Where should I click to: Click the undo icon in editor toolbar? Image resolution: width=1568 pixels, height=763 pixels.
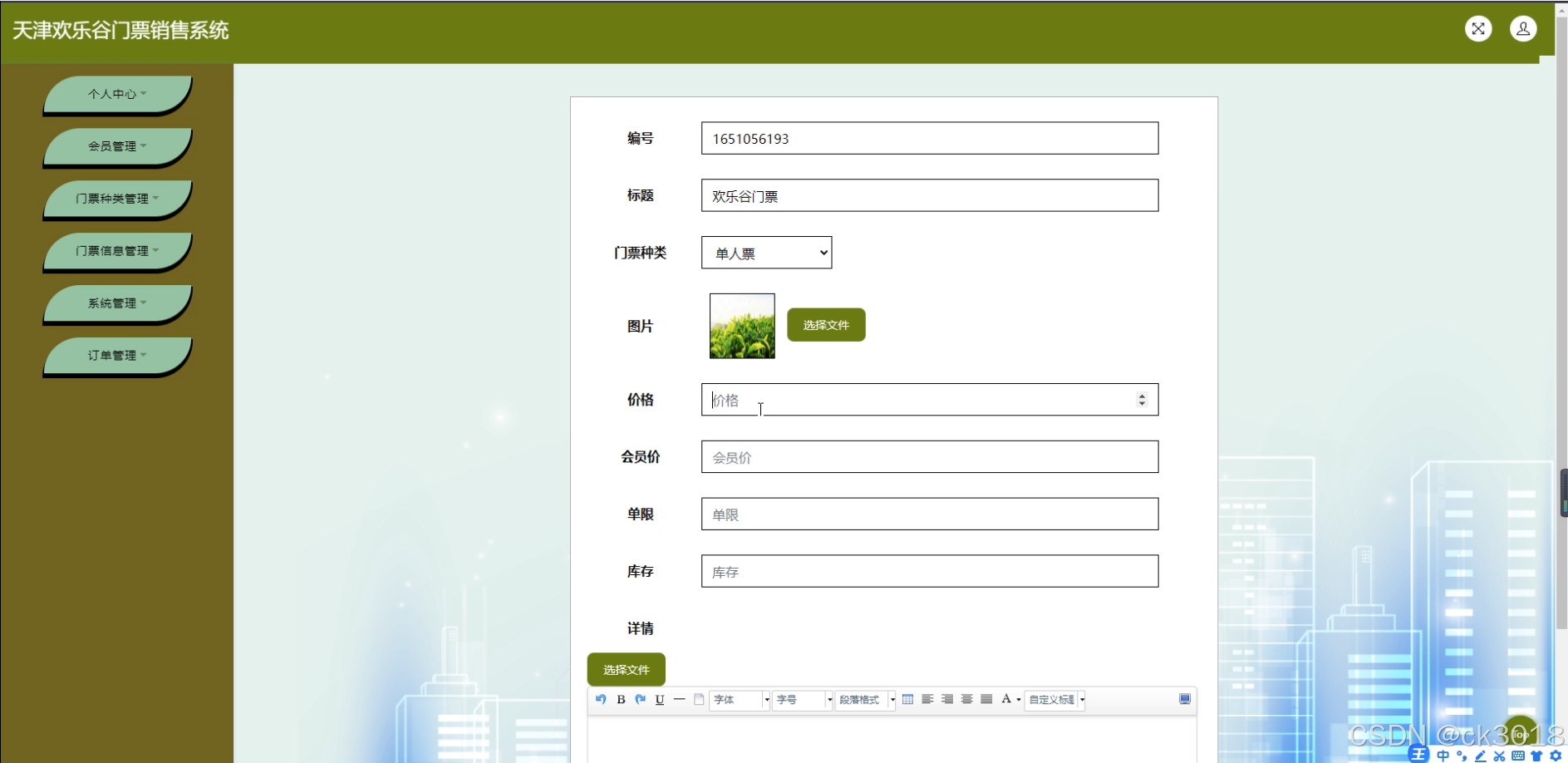601,699
